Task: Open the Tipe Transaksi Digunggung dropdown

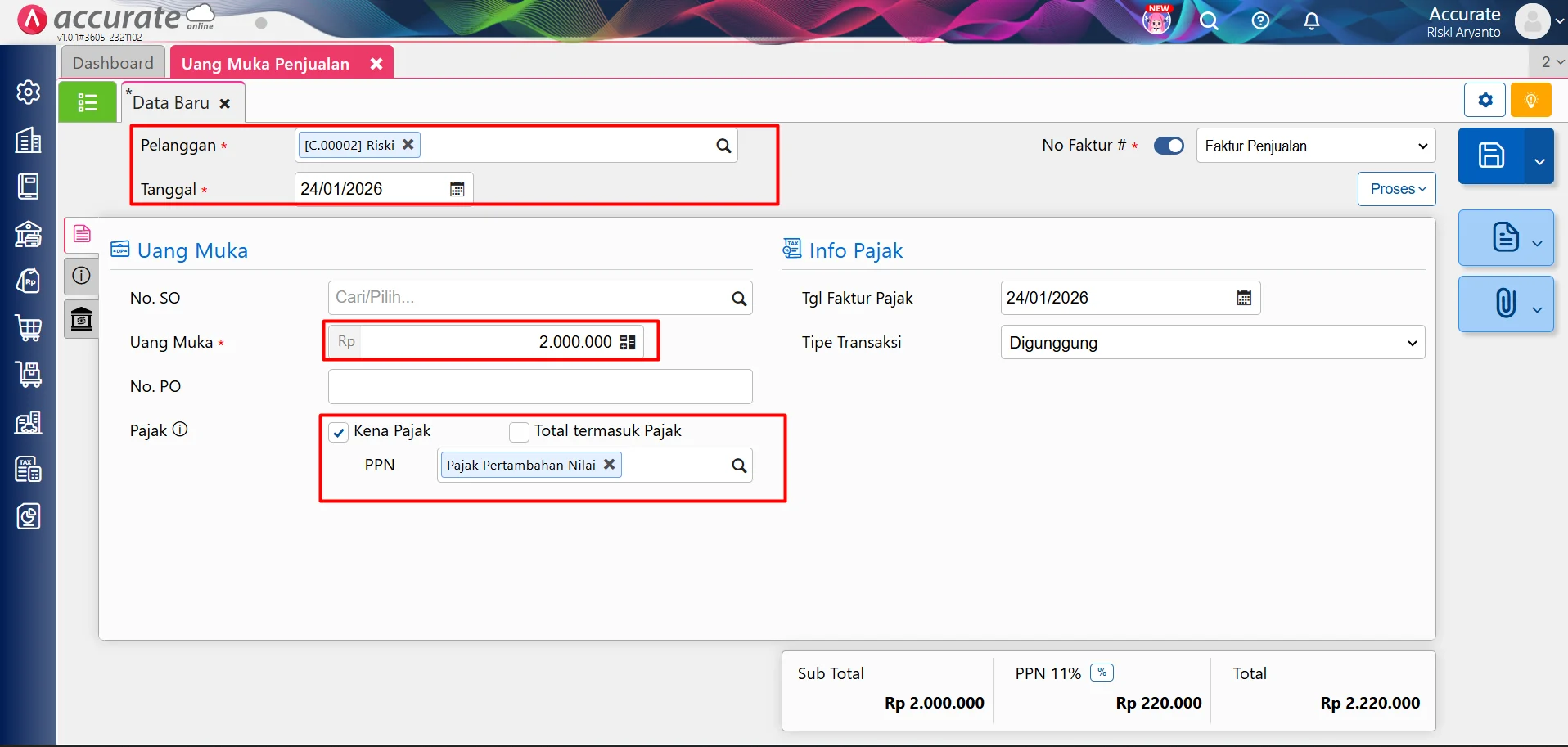Action: (x=1212, y=343)
